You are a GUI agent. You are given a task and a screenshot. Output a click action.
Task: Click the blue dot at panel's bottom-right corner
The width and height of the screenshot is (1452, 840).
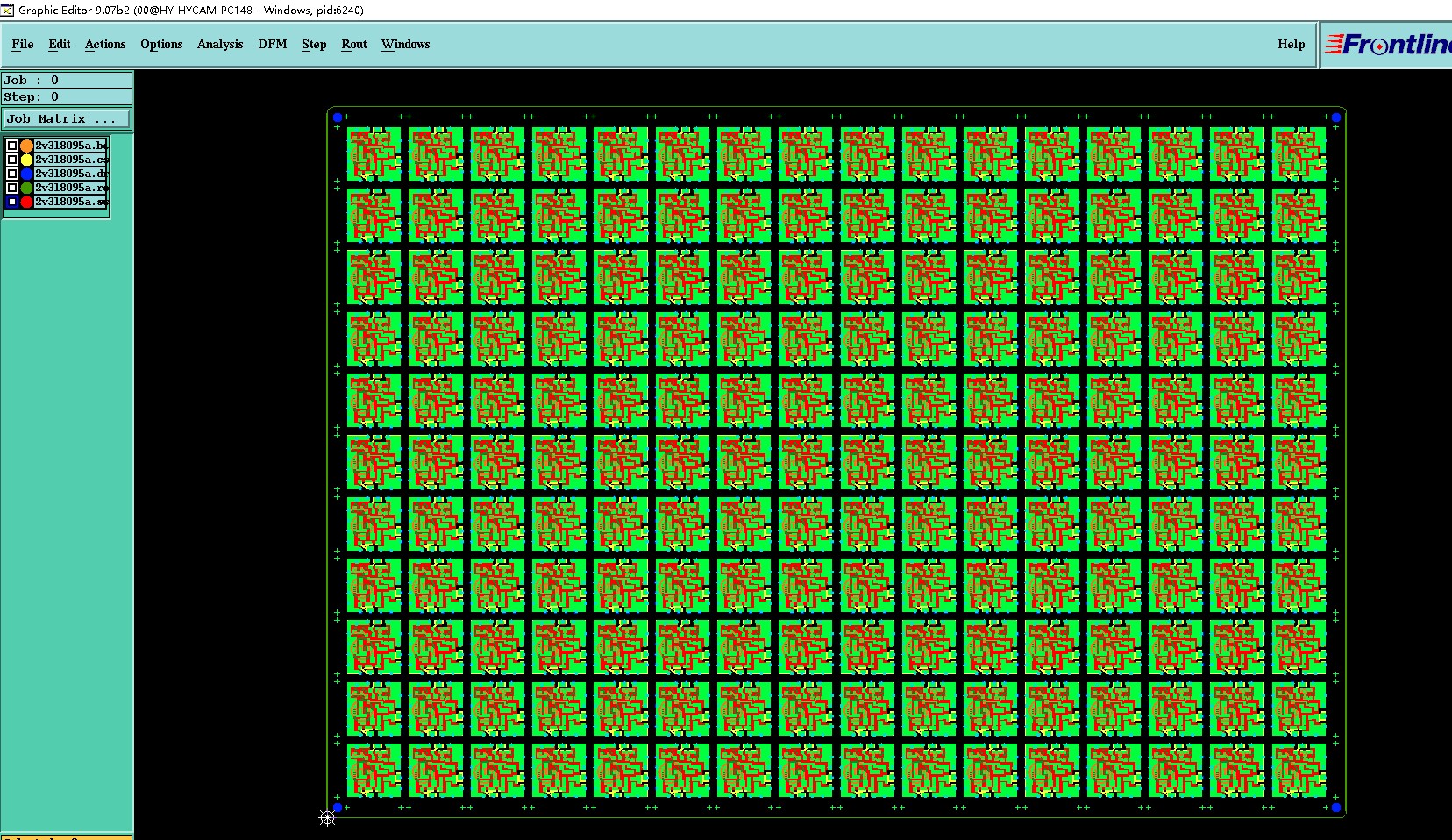tap(1336, 808)
